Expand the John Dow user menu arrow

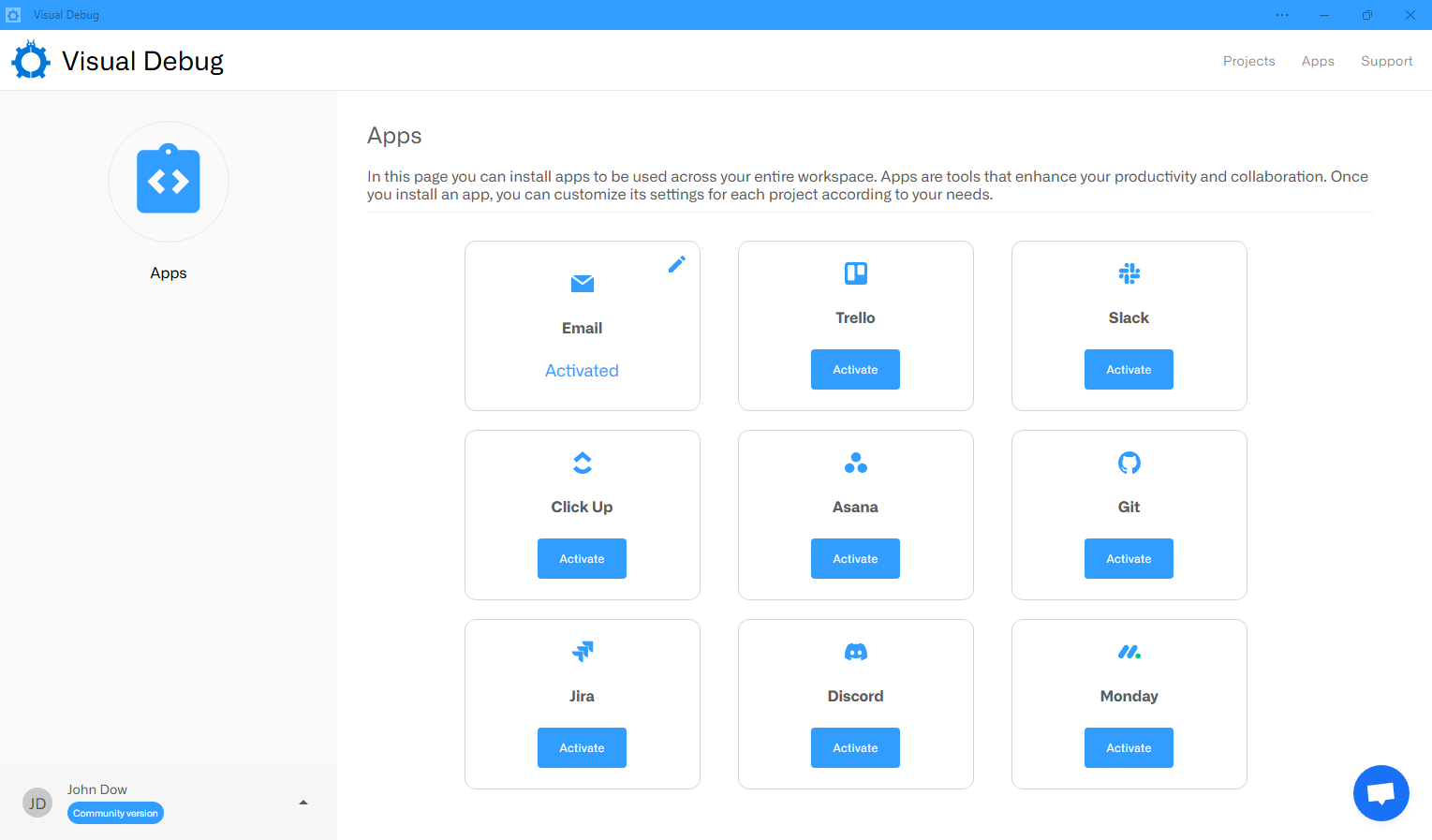[303, 803]
